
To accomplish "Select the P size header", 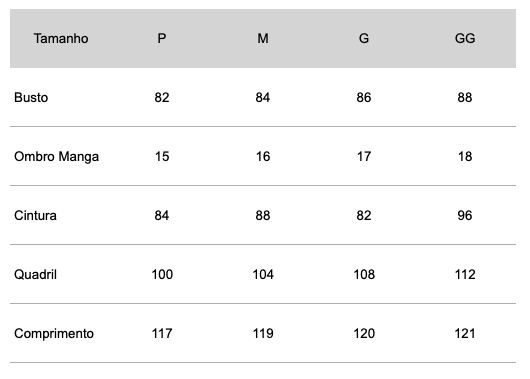I will [162, 38].
